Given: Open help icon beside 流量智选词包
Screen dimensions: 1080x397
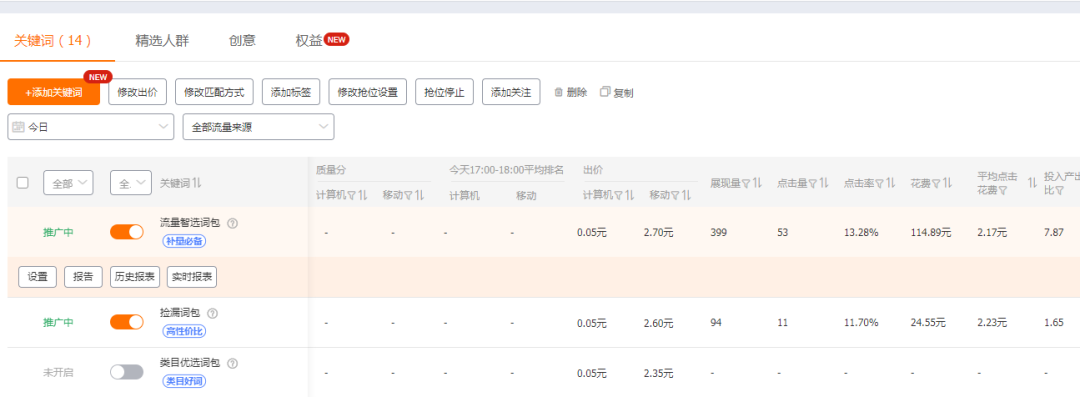Looking at the screenshot, I should (x=232, y=223).
